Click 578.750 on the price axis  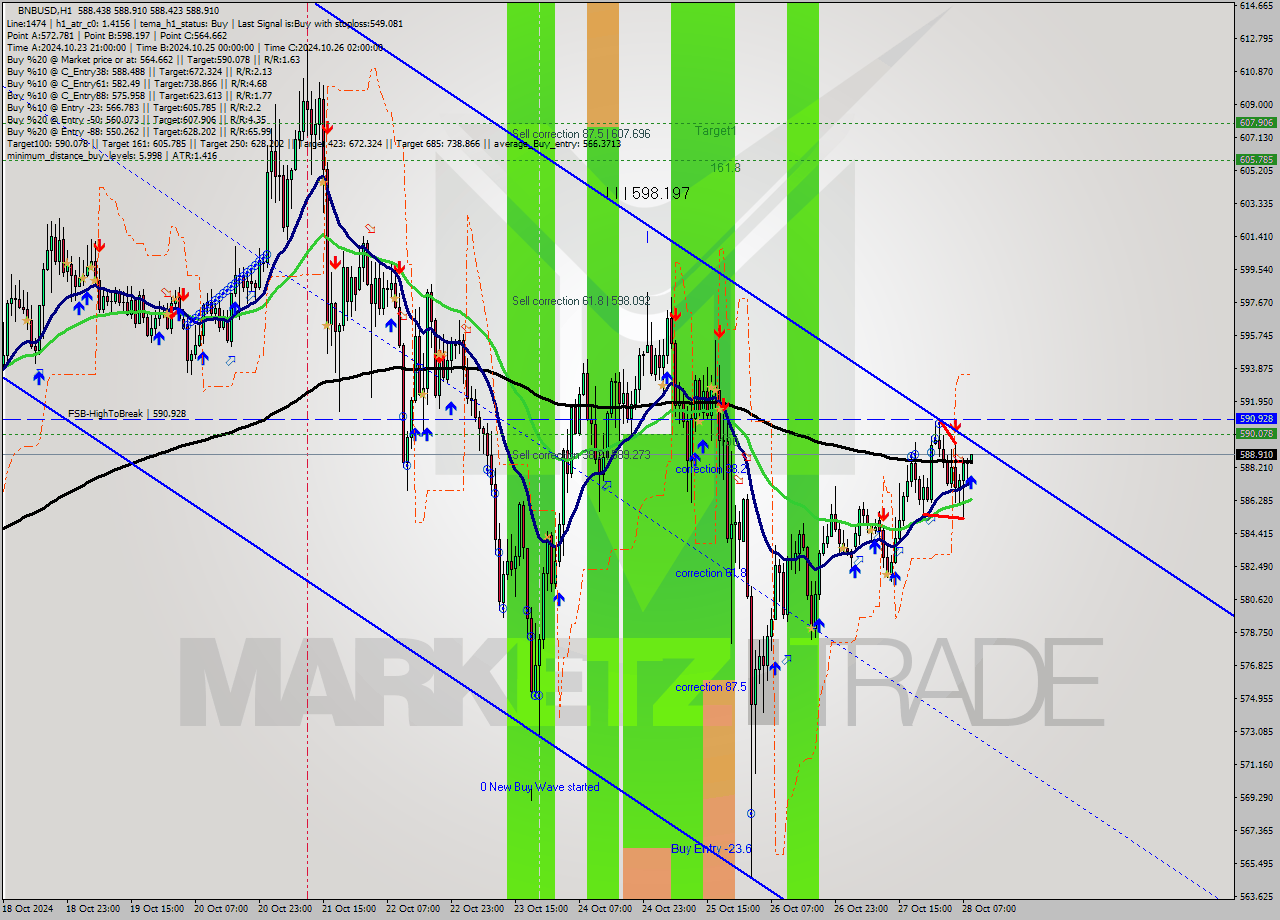tap(1256, 633)
